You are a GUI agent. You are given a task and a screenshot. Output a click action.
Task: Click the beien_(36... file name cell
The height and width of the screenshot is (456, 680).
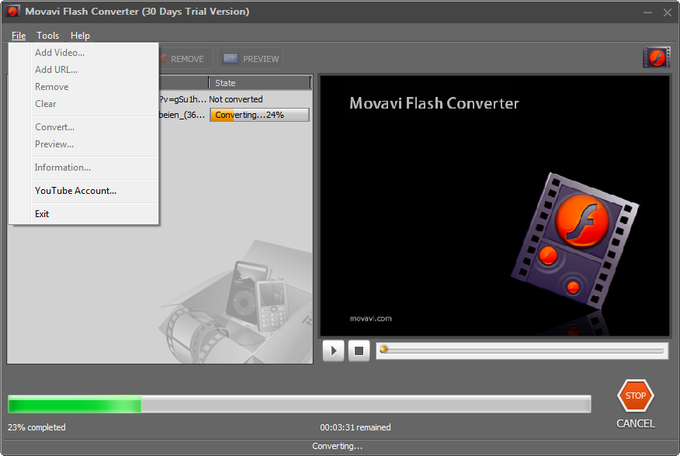click(182, 115)
